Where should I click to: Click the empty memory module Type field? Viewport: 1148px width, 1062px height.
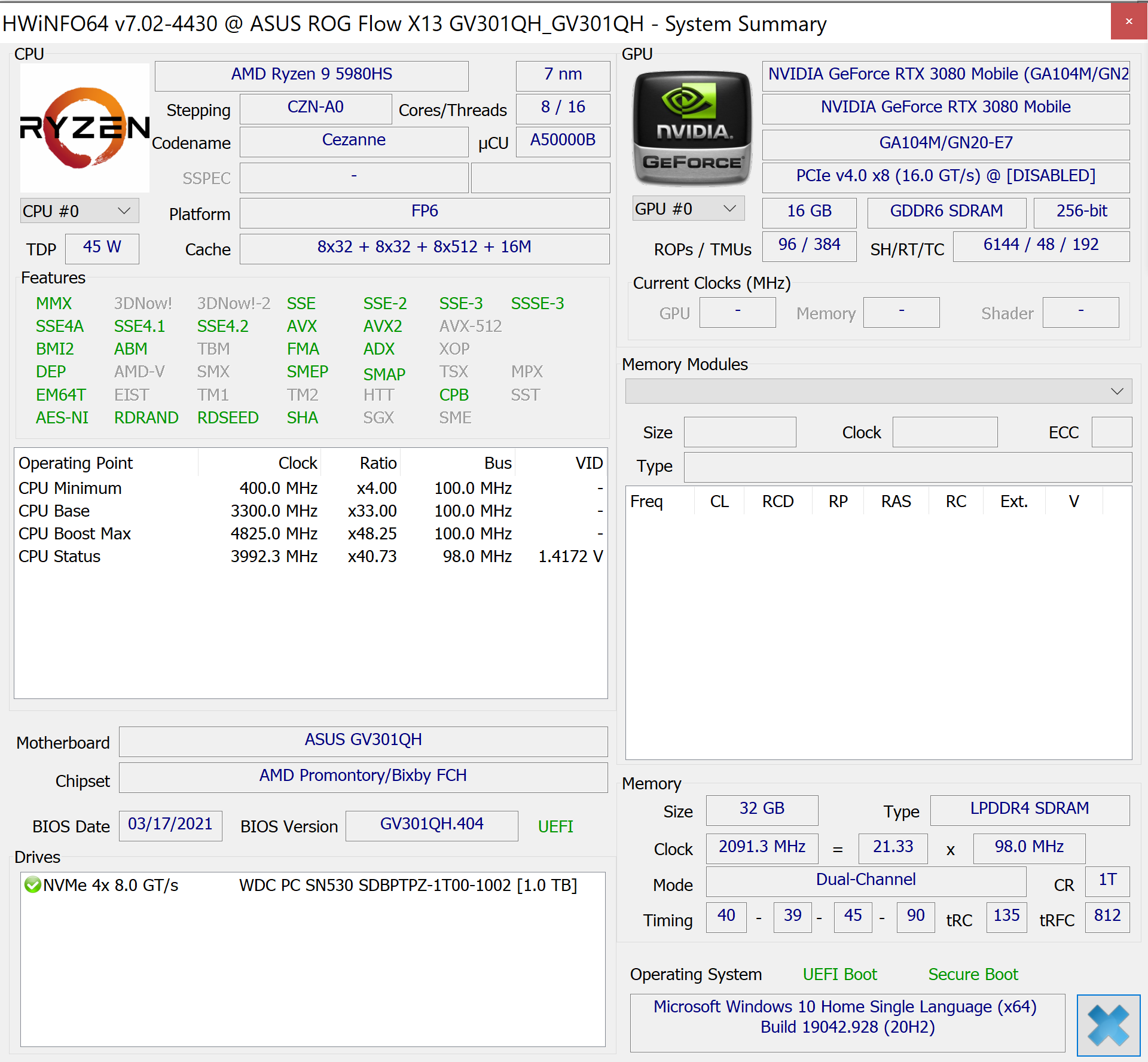point(908,467)
